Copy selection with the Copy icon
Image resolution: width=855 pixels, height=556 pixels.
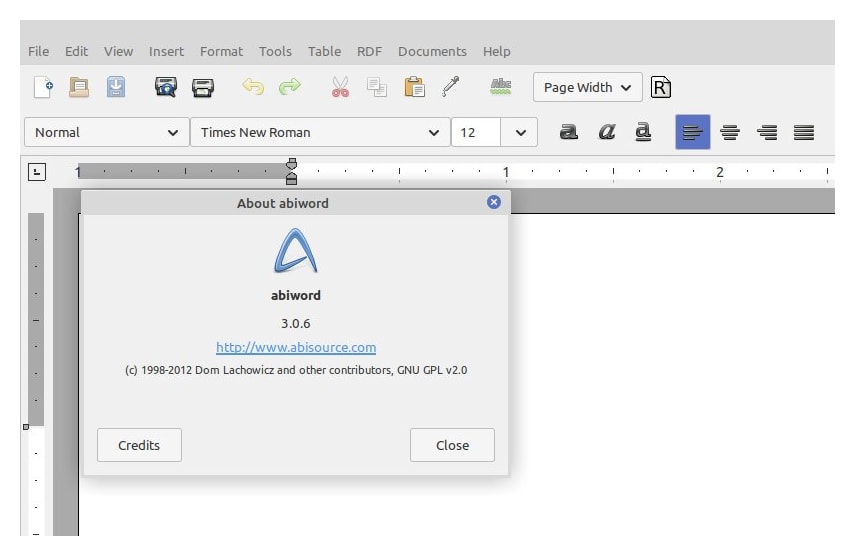point(377,87)
